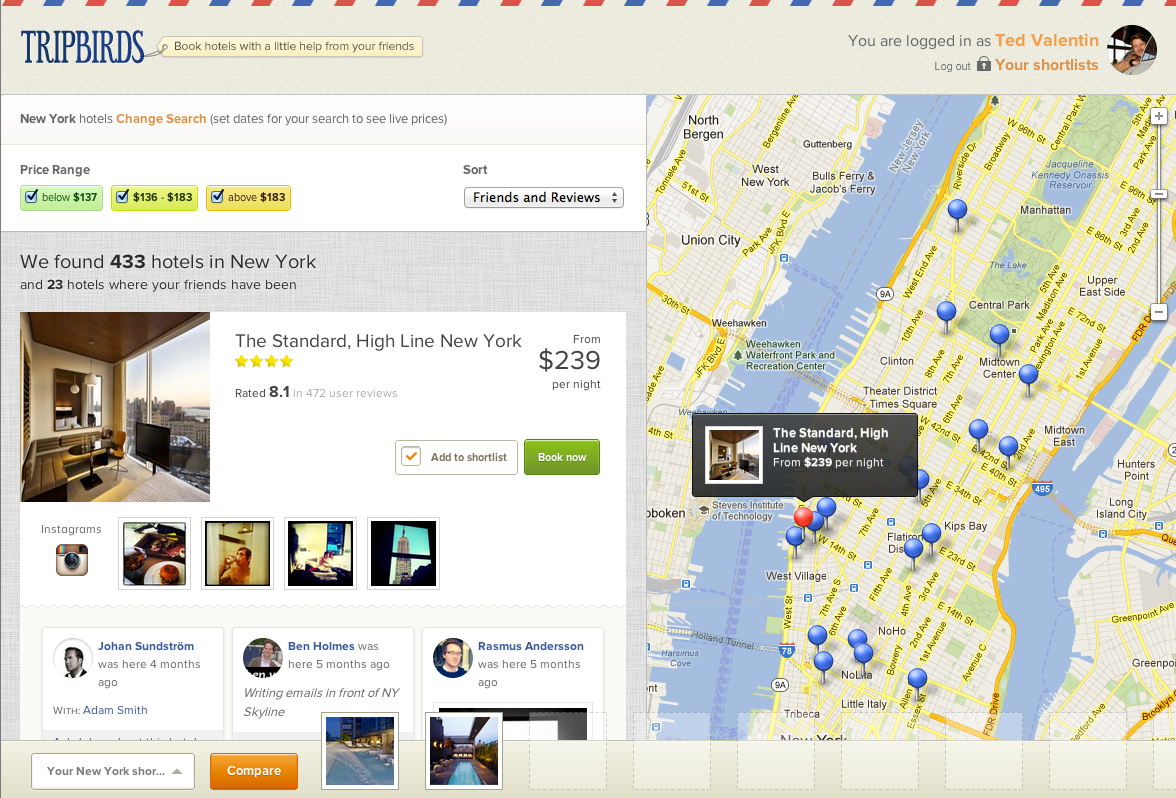Zoom in on the map with plus button

click(x=1159, y=116)
